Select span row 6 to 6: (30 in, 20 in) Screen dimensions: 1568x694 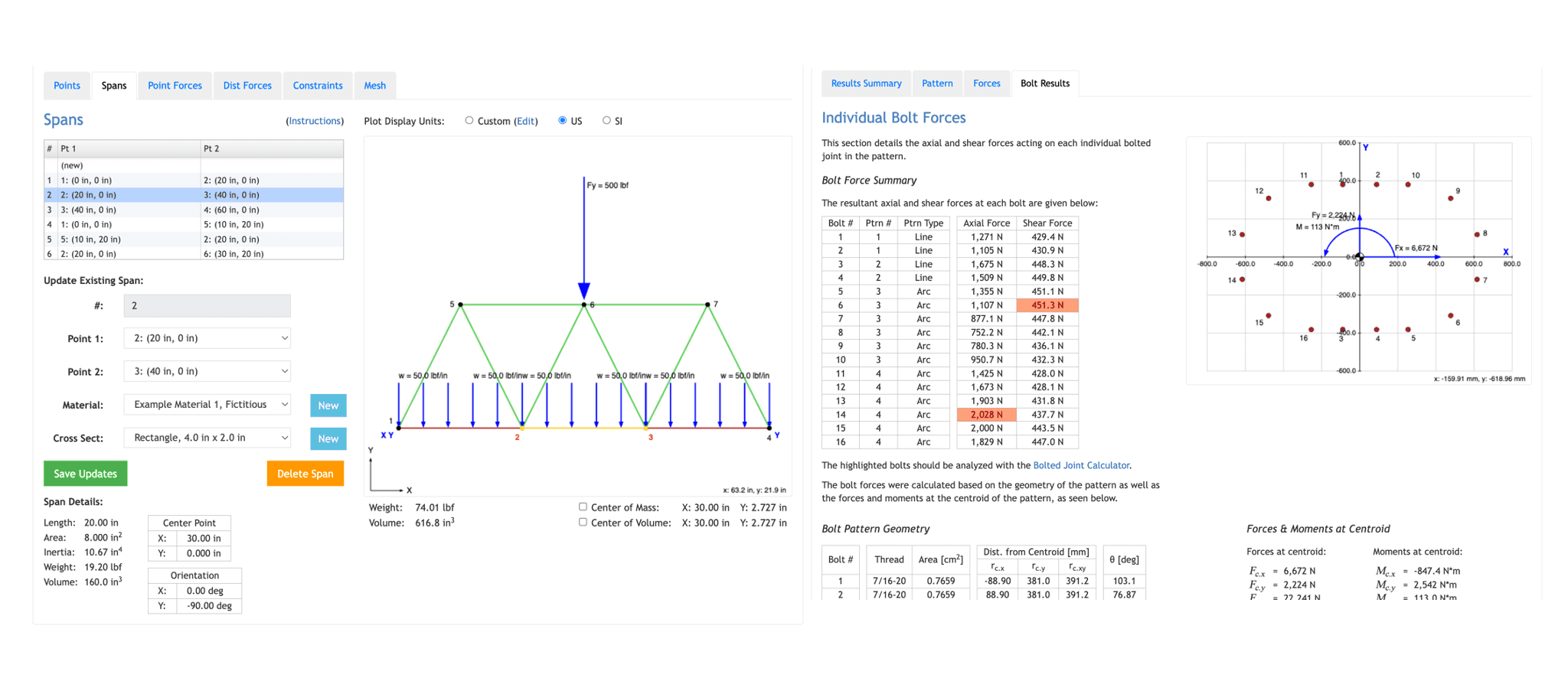pos(194,253)
